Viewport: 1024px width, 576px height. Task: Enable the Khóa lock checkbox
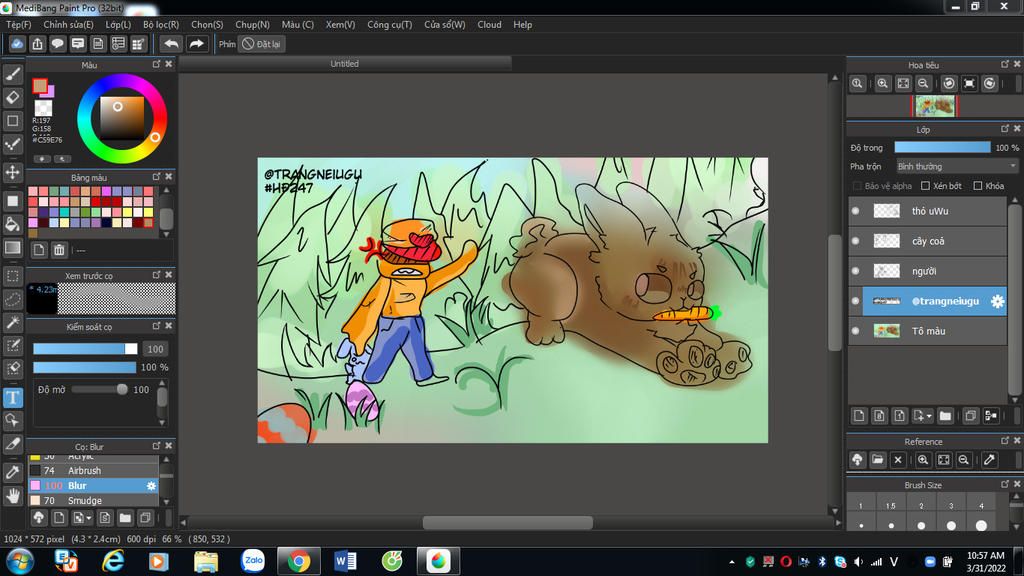(x=978, y=186)
